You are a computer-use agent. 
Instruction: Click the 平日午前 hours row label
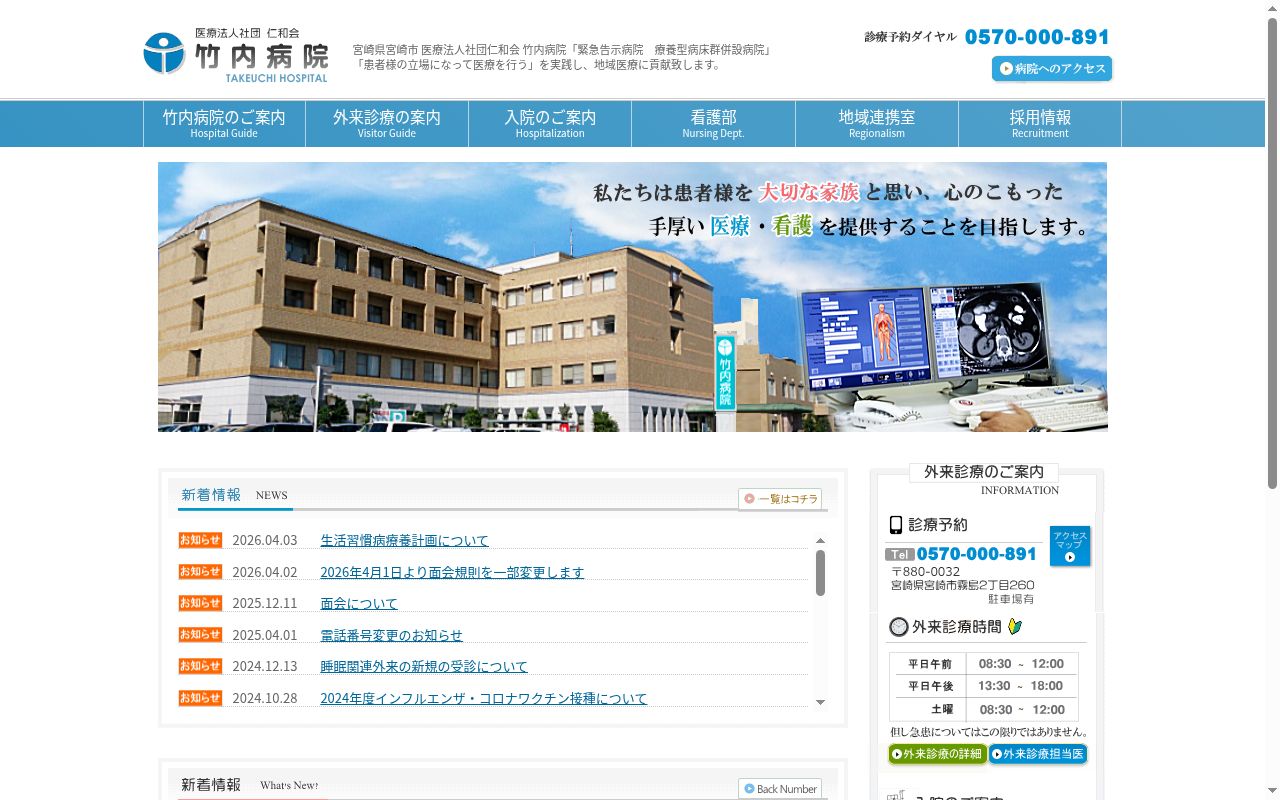tap(930, 664)
